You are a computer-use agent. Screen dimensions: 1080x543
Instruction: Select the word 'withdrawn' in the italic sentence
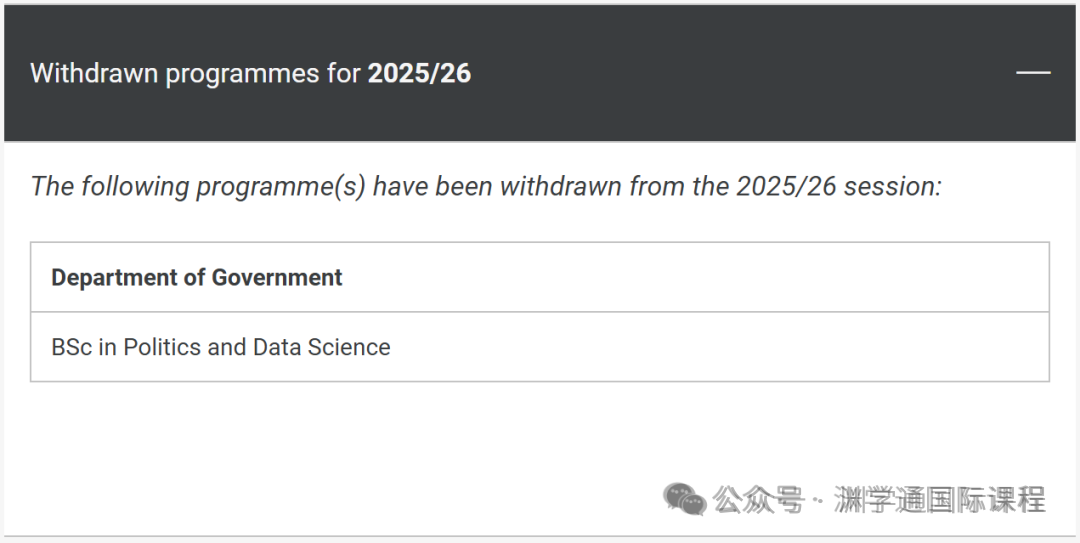(x=561, y=186)
